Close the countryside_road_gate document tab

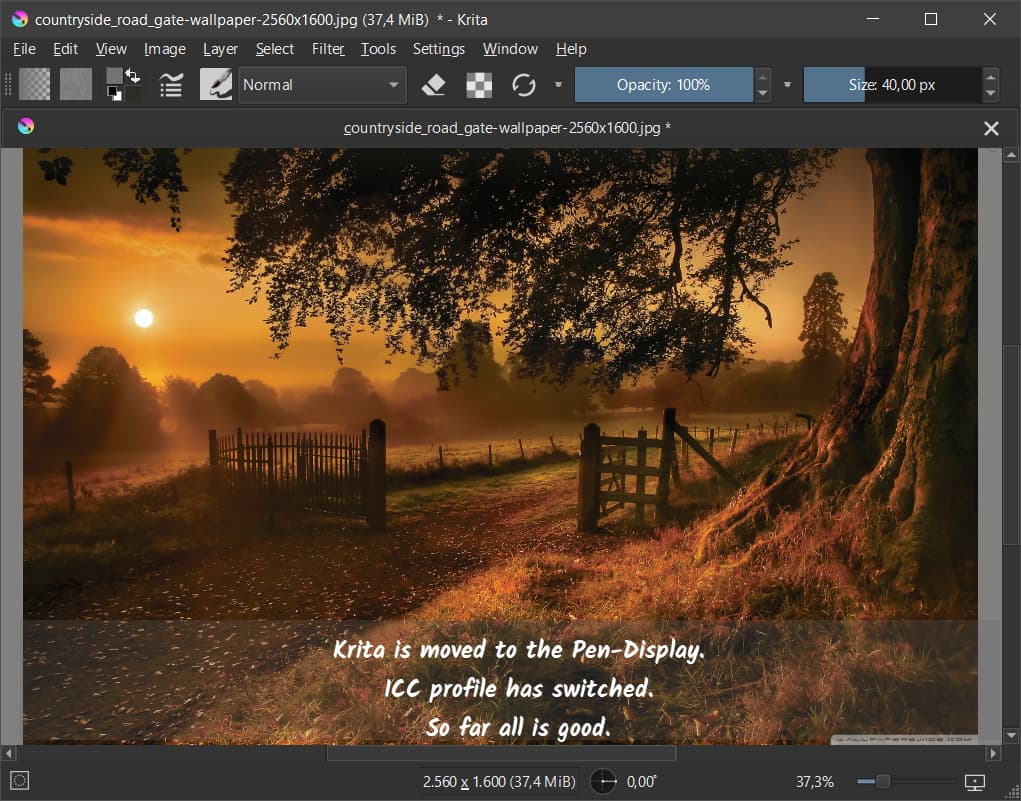[x=991, y=128]
